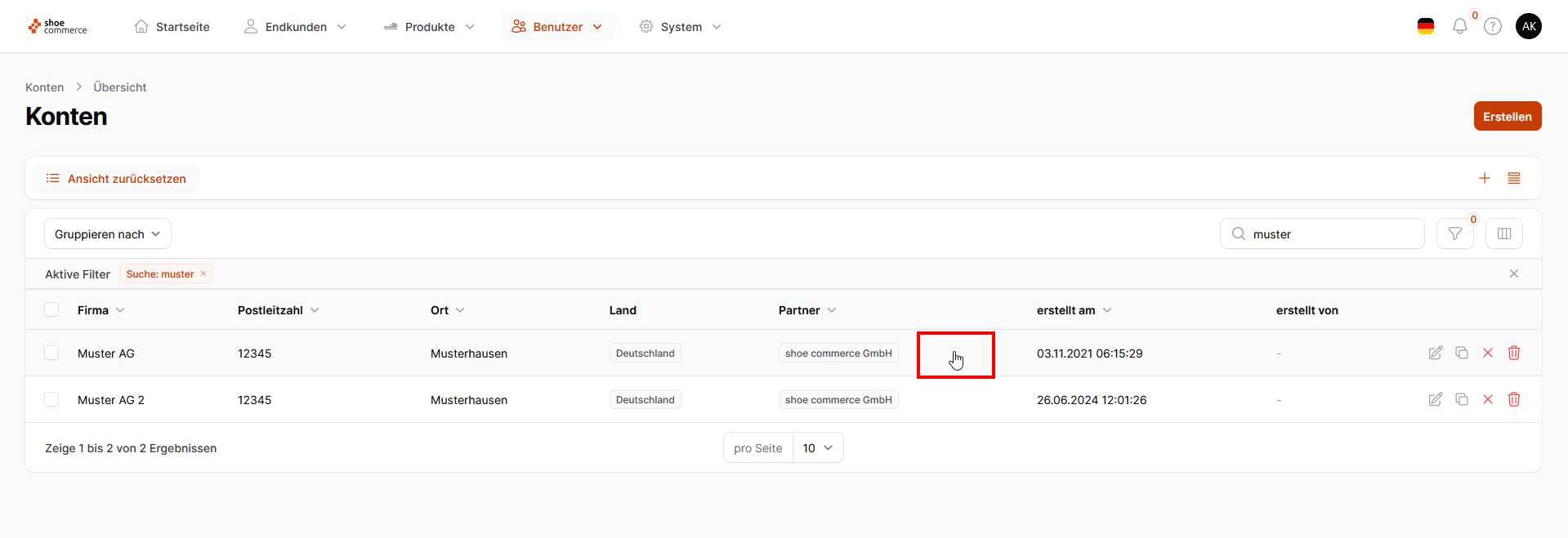Open the pro Seite 10 dropdown
The width and height of the screenshot is (1568, 538).
[x=817, y=447]
